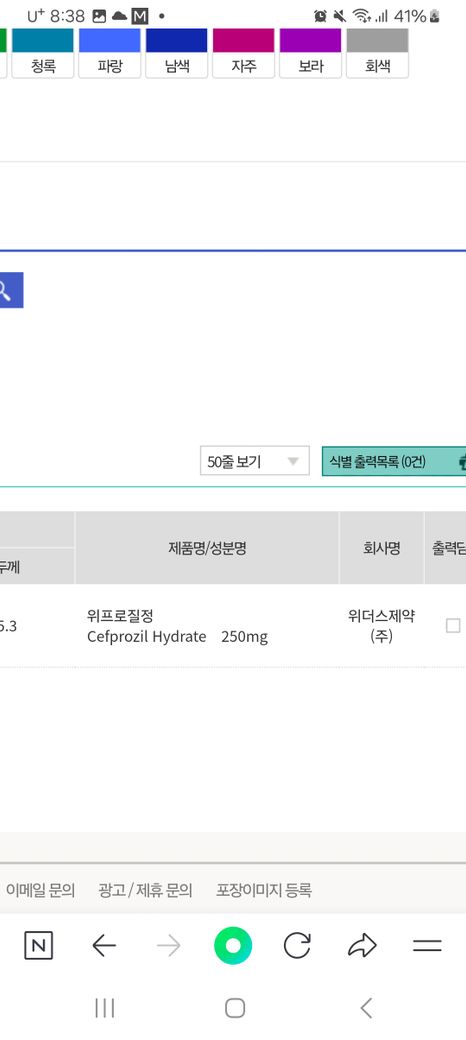
Task: Go back with browser left arrow
Action: [x=104, y=946]
